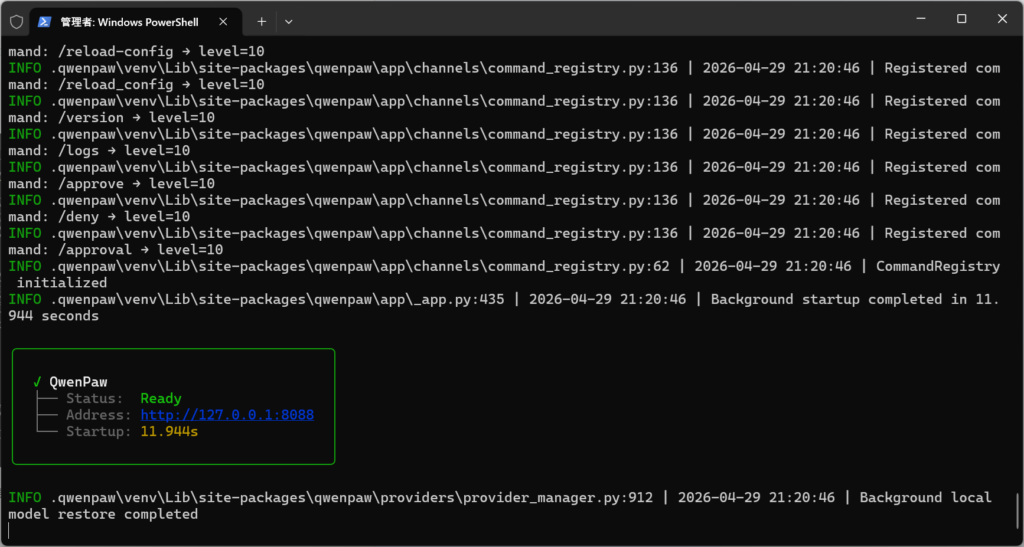Click the /approval level=10 line

click(116, 250)
